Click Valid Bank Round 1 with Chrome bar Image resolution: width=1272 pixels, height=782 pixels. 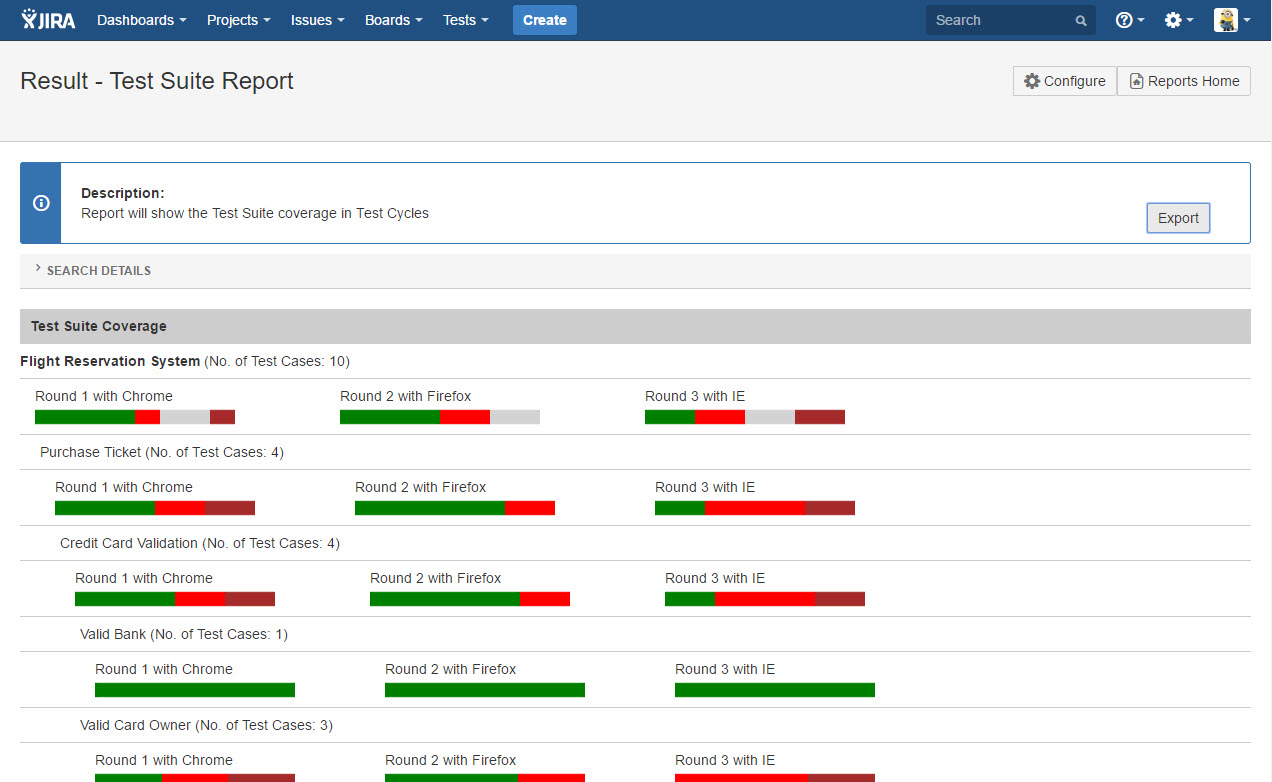tap(195, 690)
